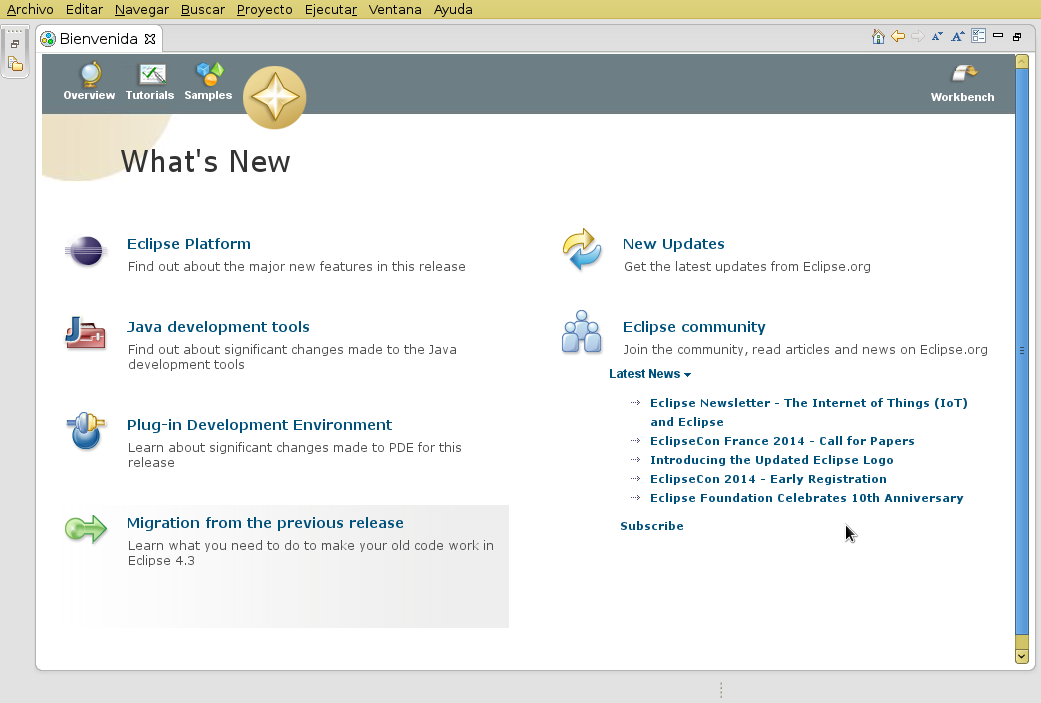Open the Ayuda menu
Viewport: 1041px width, 703px height.
pyautogui.click(x=453, y=9)
